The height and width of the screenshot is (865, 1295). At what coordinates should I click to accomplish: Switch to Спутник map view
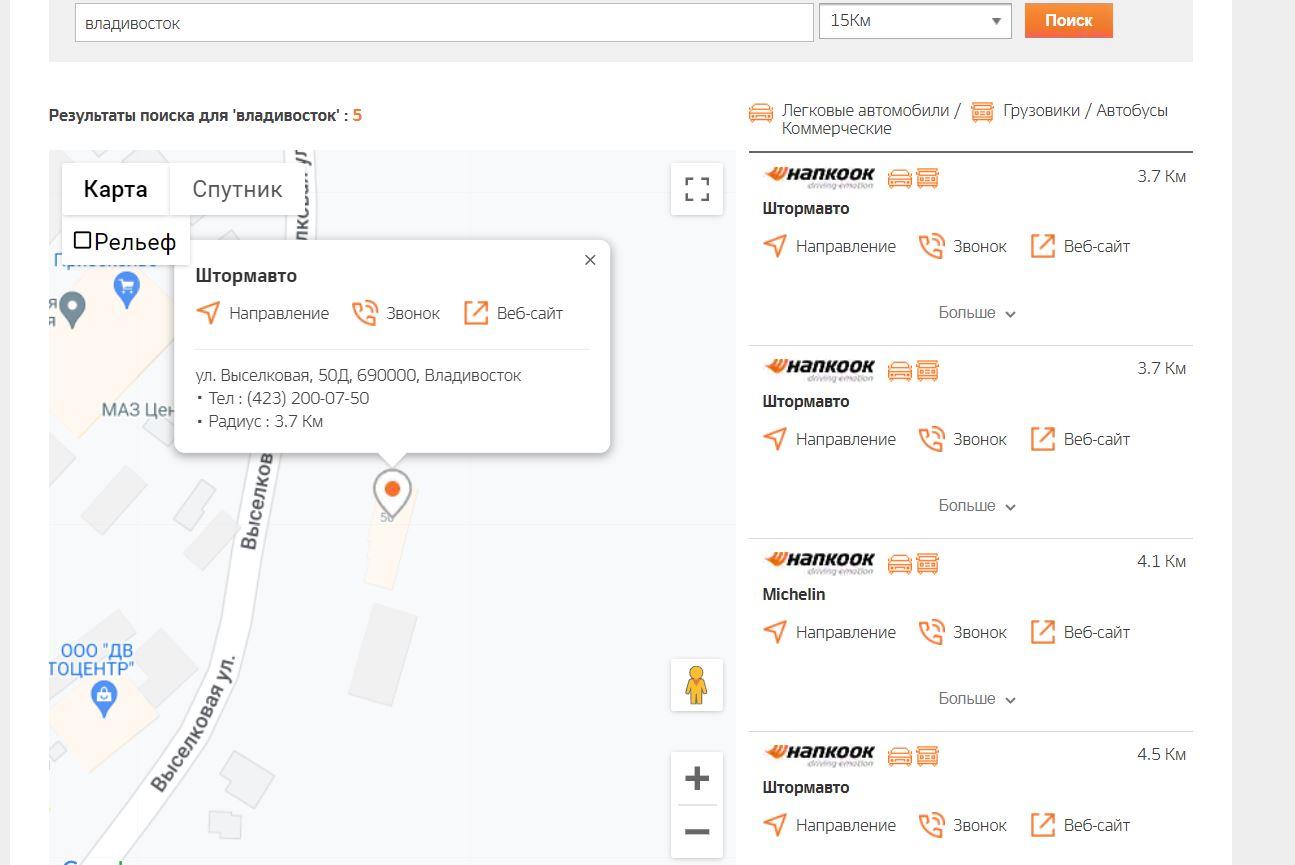tap(237, 189)
